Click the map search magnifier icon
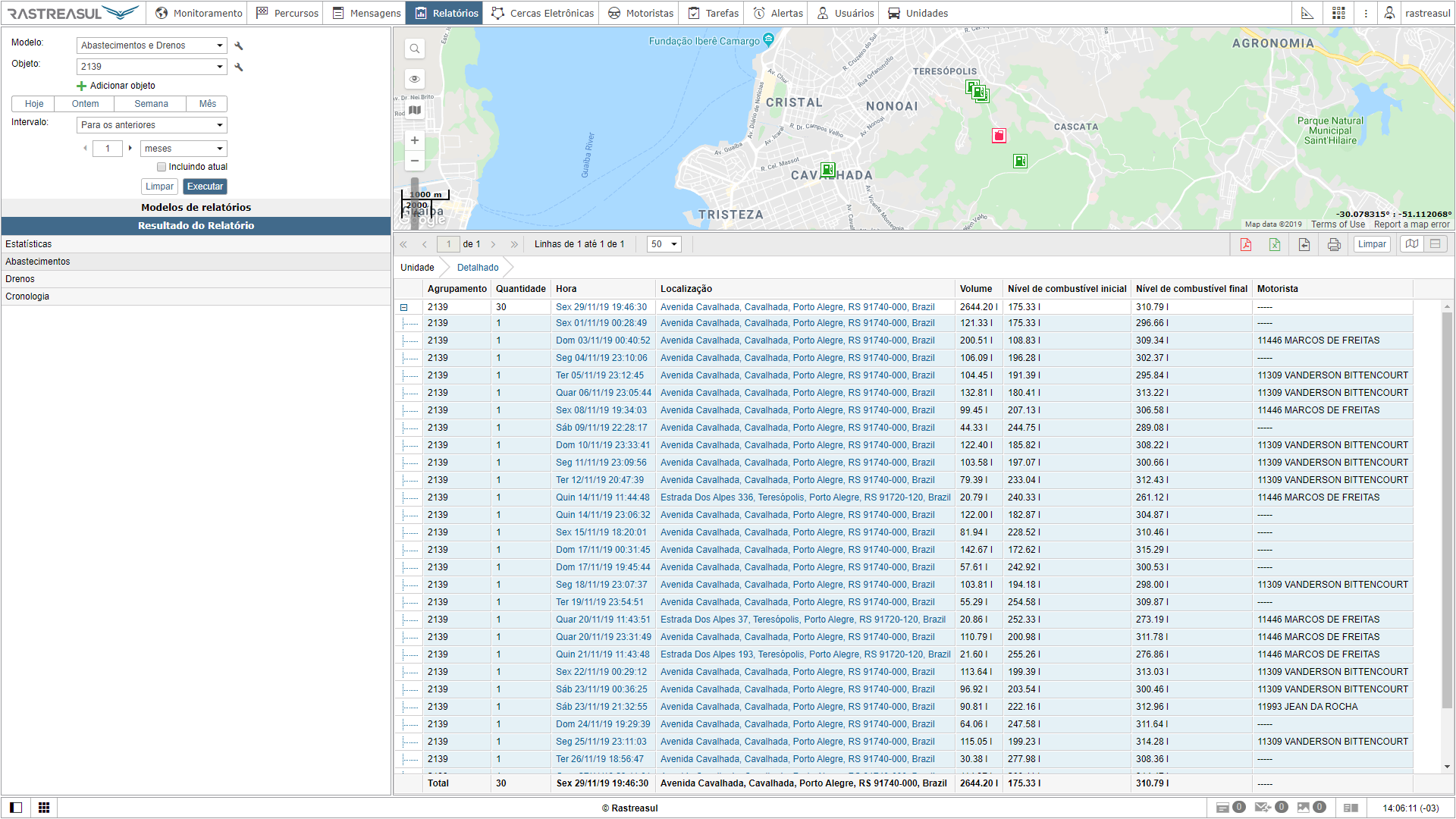The height and width of the screenshot is (819, 1456). point(415,49)
